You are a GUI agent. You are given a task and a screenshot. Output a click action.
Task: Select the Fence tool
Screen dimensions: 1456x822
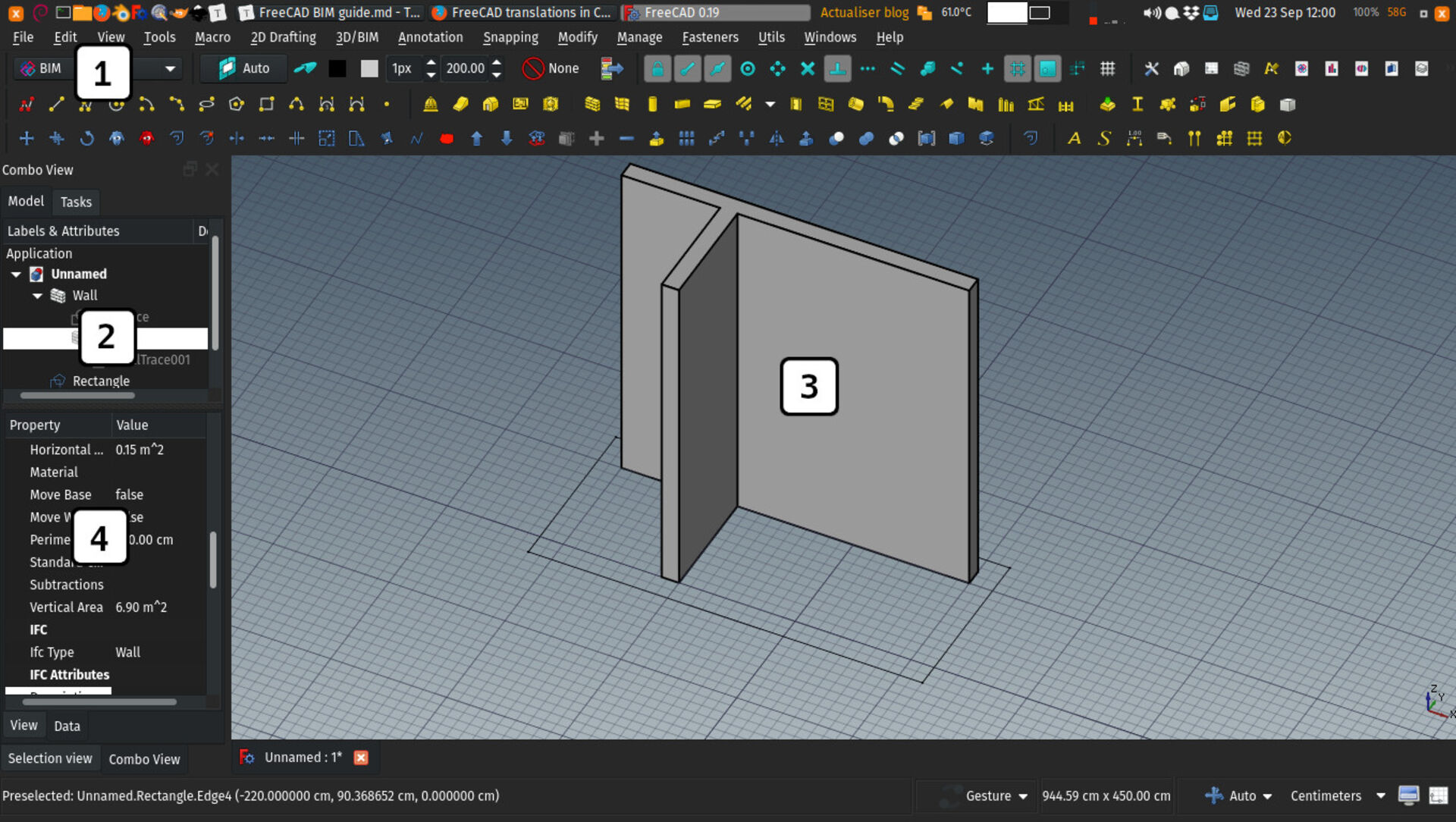point(1066,105)
